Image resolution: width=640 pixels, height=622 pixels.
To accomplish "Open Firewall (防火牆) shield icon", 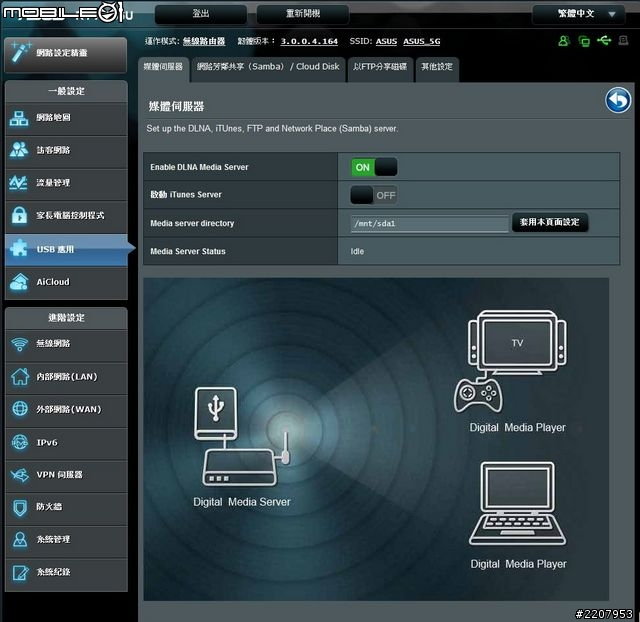I will click(x=20, y=507).
